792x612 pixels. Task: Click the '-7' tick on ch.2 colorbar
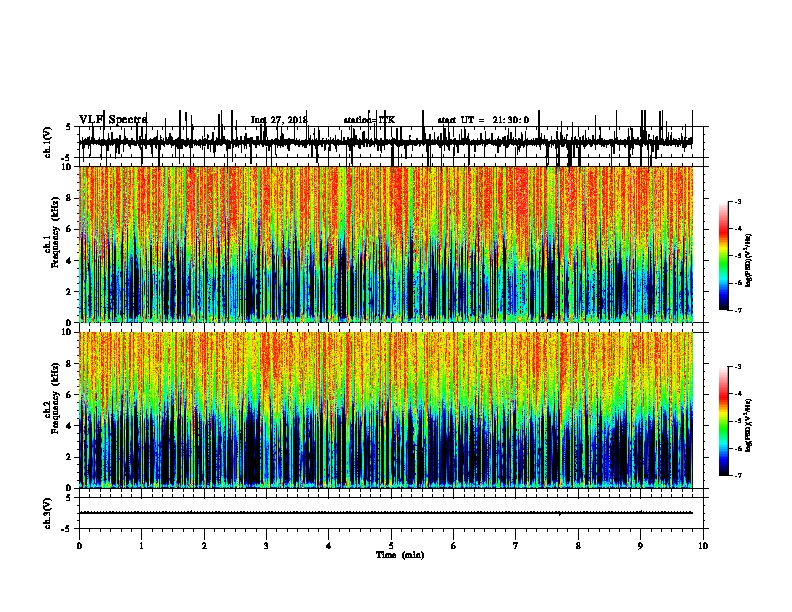[x=738, y=476]
